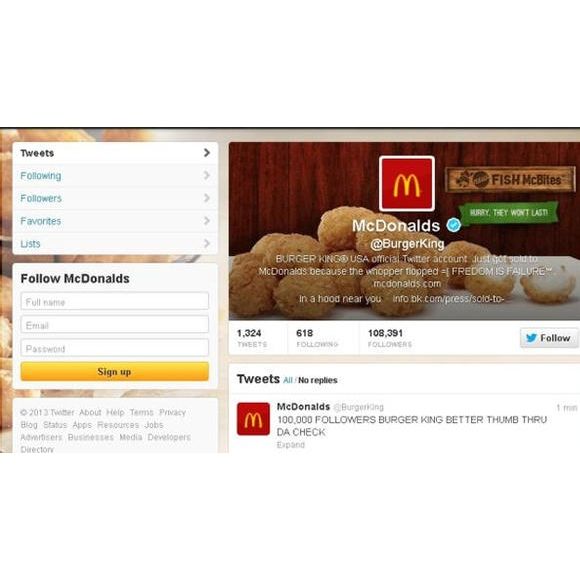
Task: Click the Follow button with bird icon
Action: [x=549, y=338]
